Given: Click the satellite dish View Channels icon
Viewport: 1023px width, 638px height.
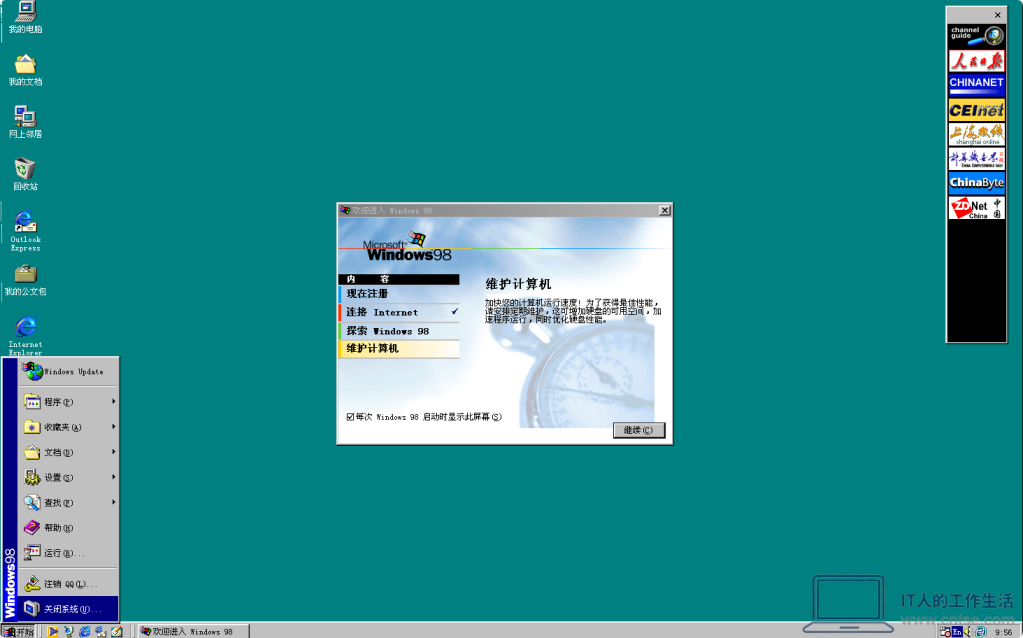Looking at the screenshot, I should (x=69, y=631).
